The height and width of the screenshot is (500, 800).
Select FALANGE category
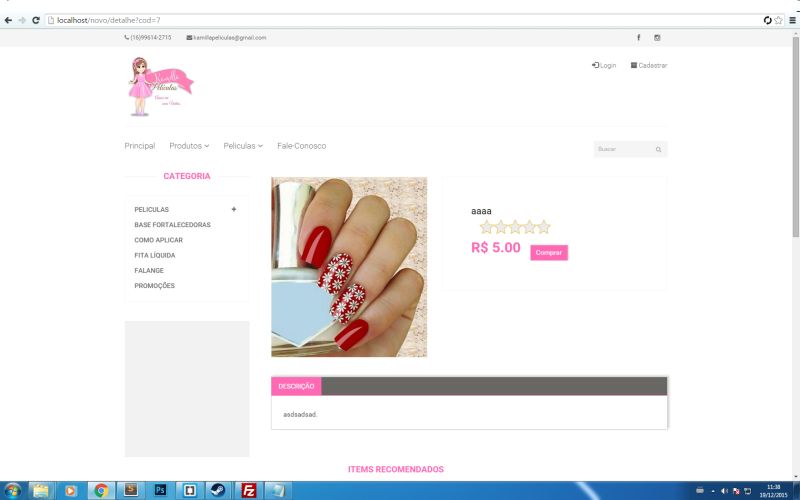pos(149,271)
